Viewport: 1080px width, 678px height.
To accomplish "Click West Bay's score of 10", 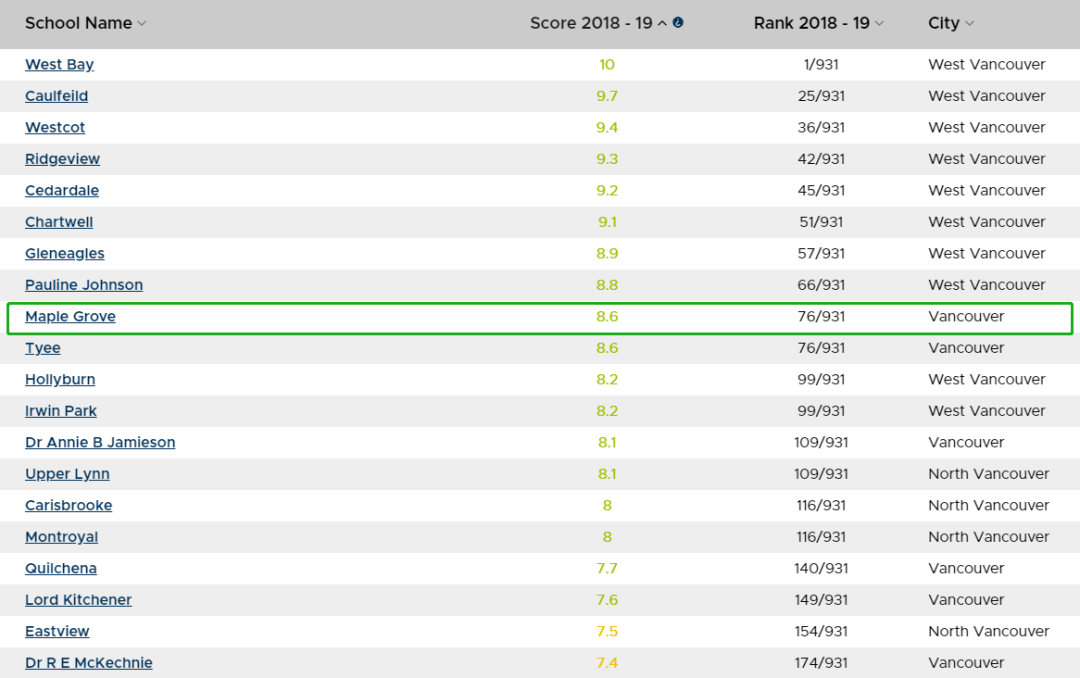I will 607,65.
